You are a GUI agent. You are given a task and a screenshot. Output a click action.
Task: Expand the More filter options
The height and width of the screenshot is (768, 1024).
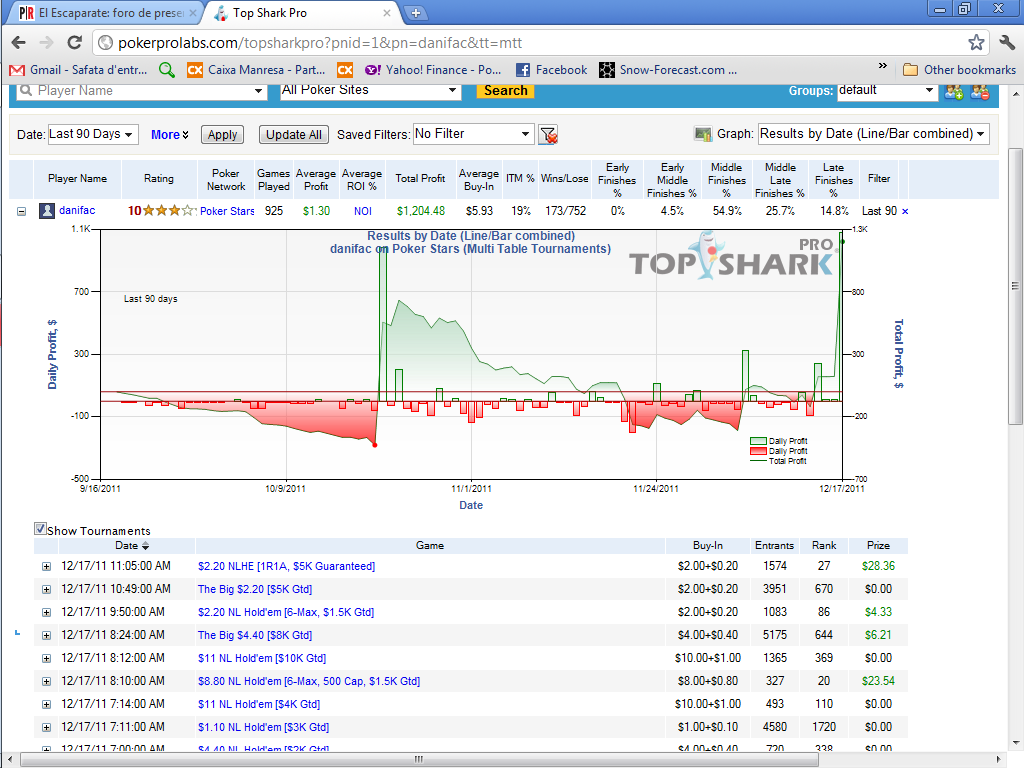[x=169, y=135]
